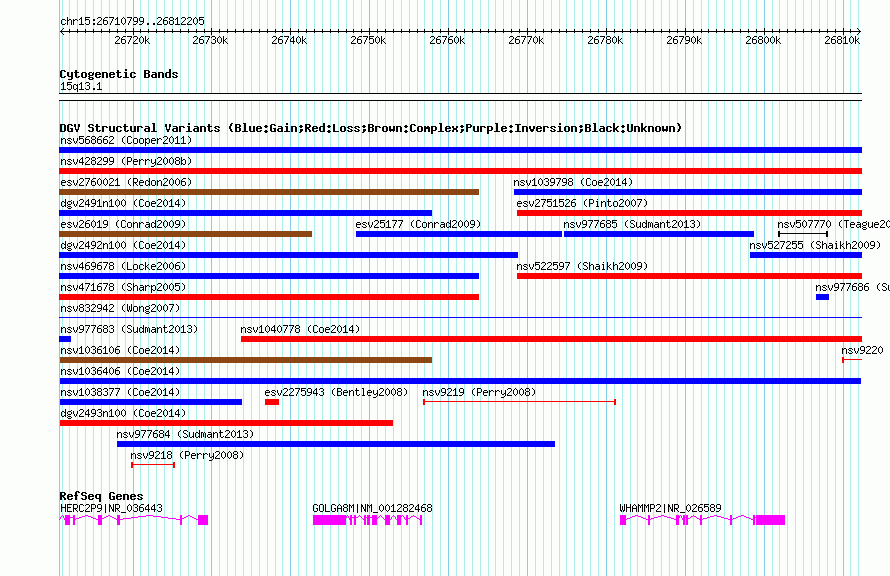This screenshot has height=576, width=890.
Task: Click the dgv2491n100 (Coe2014) label
Action: (x=123, y=203)
